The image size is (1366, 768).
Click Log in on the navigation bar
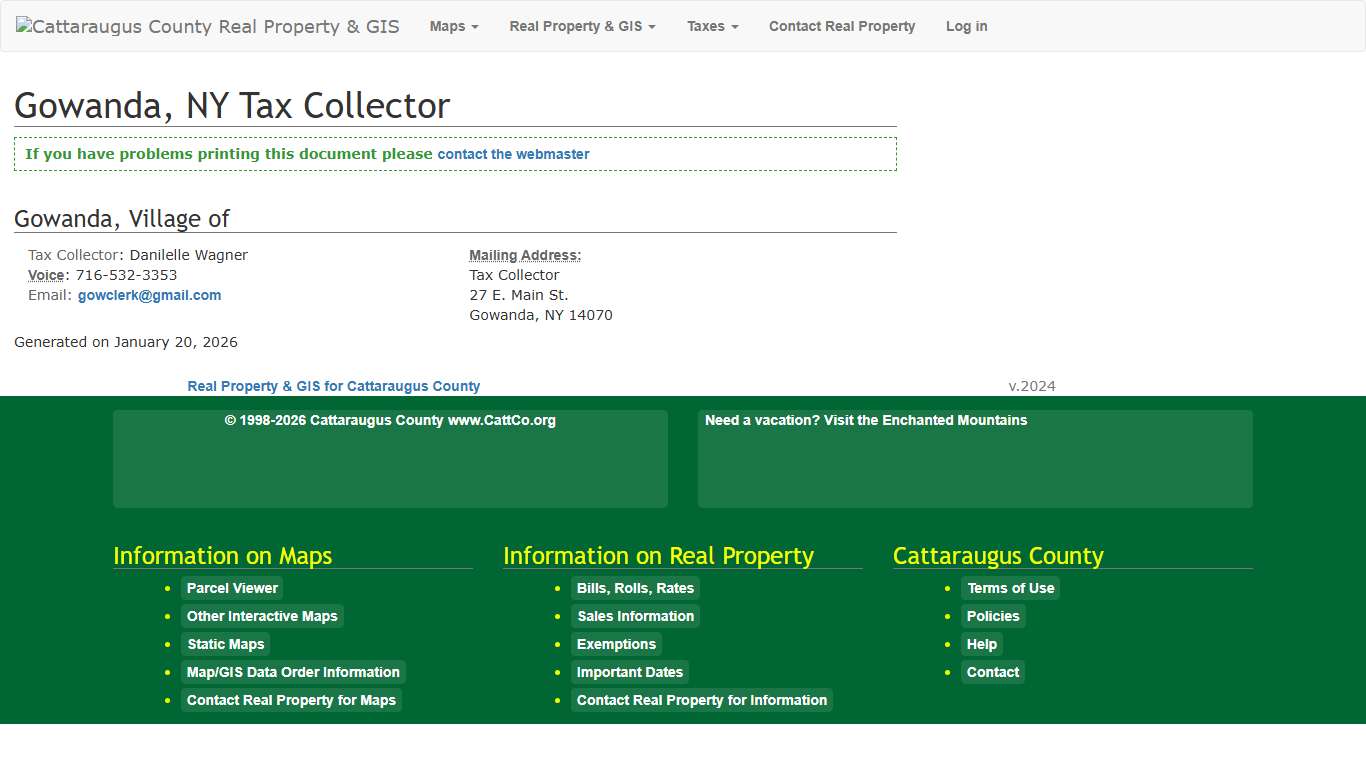point(966,26)
